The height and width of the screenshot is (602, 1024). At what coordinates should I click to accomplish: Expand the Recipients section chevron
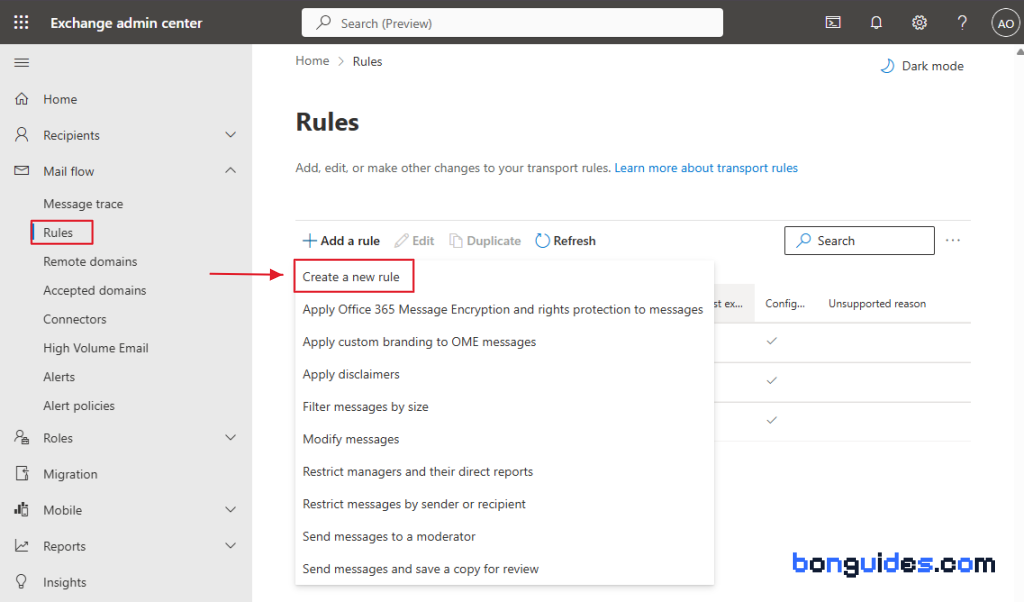pos(231,135)
